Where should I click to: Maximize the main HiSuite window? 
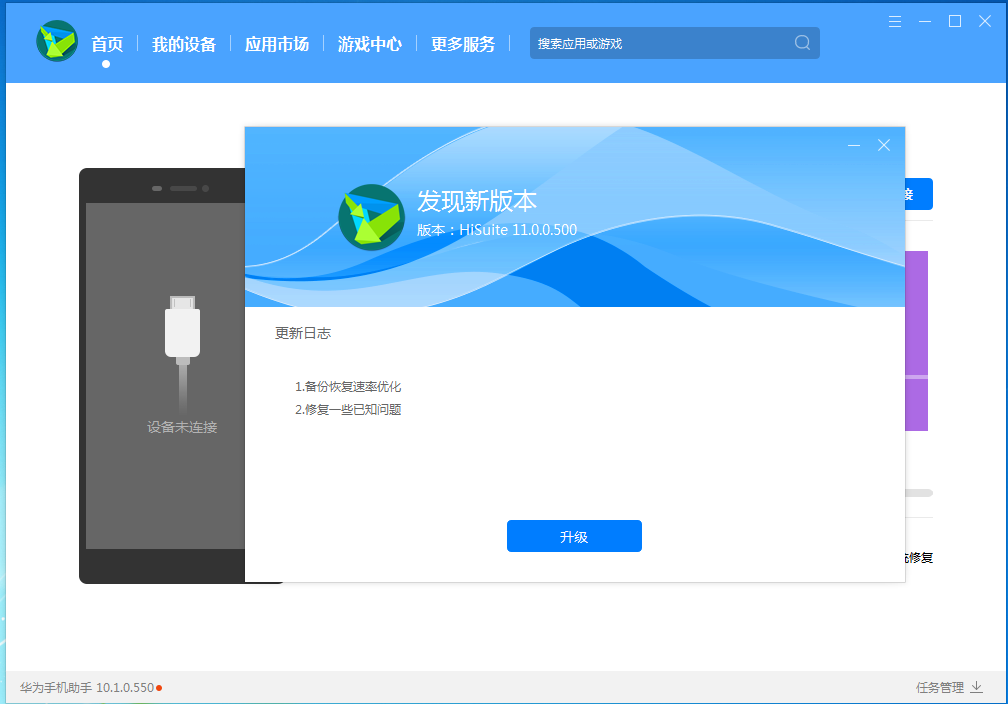click(x=955, y=21)
